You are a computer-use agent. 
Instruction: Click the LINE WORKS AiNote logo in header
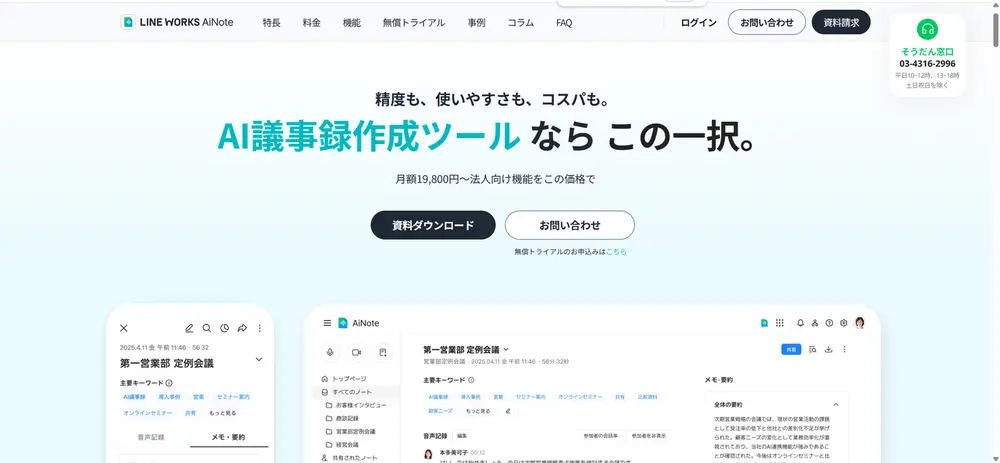[177, 22]
